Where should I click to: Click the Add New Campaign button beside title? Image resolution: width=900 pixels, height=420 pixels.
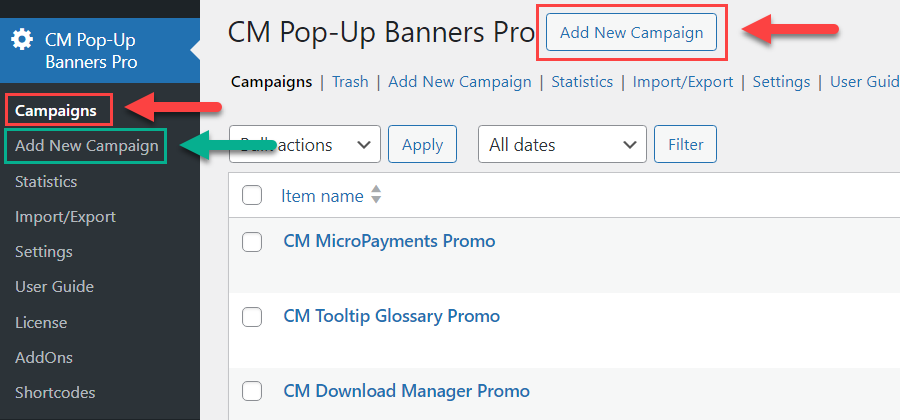[631, 32]
